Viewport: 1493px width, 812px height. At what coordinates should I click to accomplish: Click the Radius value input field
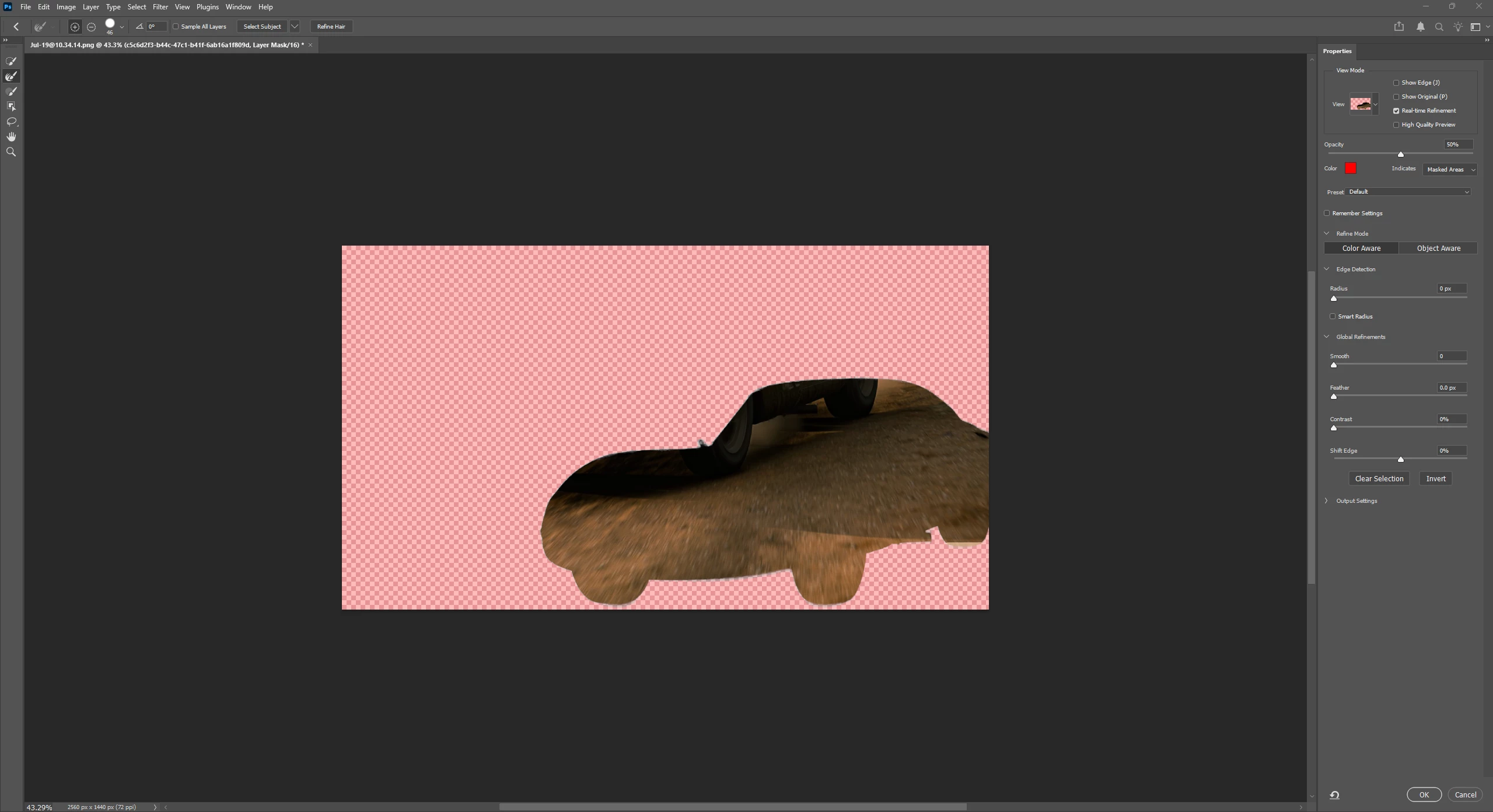click(x=1451, y=289)
